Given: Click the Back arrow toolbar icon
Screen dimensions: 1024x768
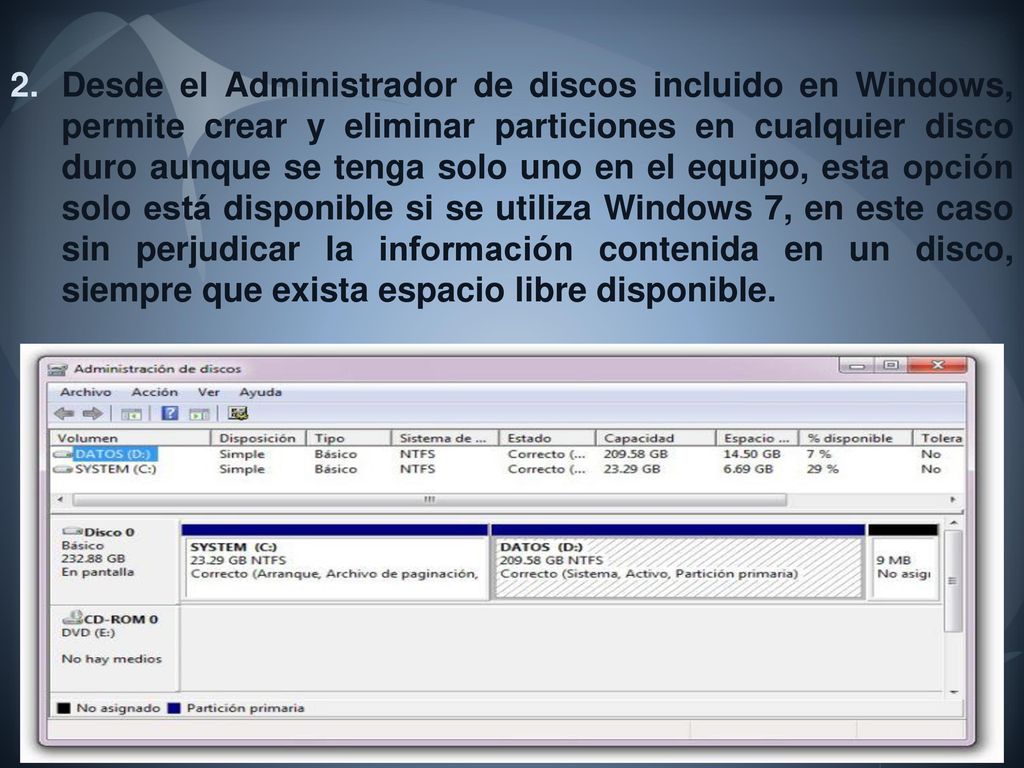Looking at the screenshot, I should [64, 413].
